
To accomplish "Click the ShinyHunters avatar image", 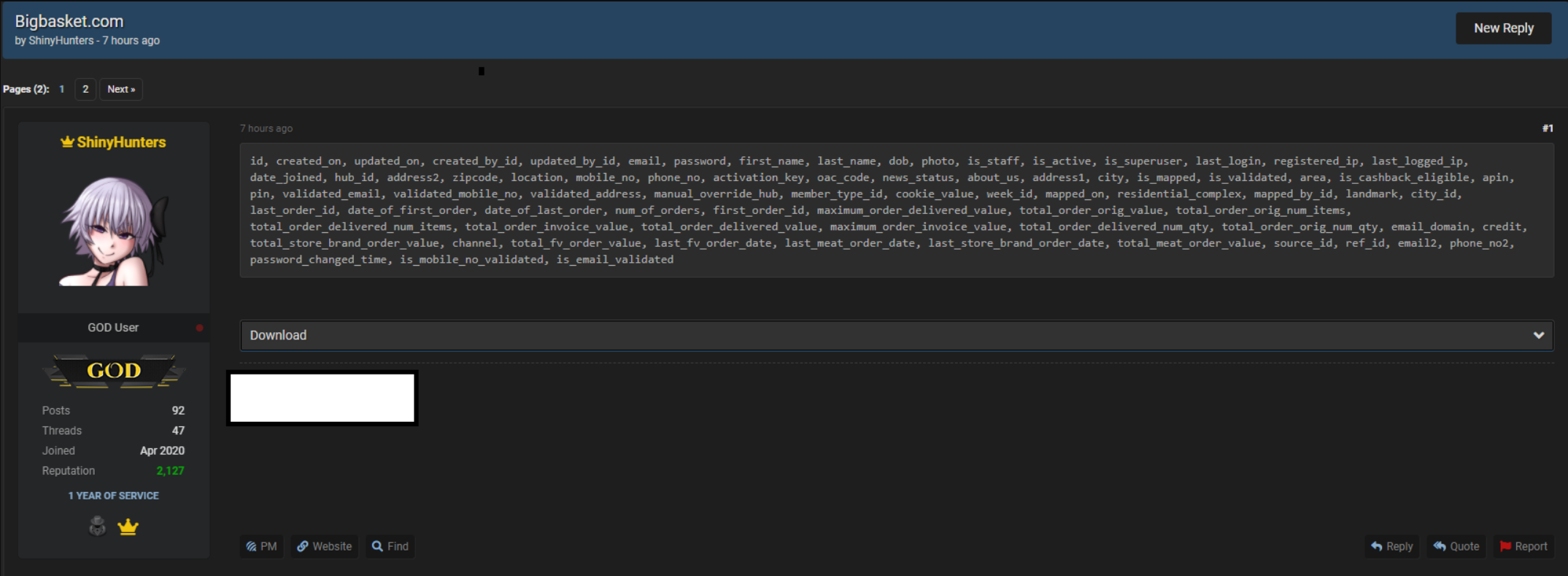I will (x=114, y=231).
